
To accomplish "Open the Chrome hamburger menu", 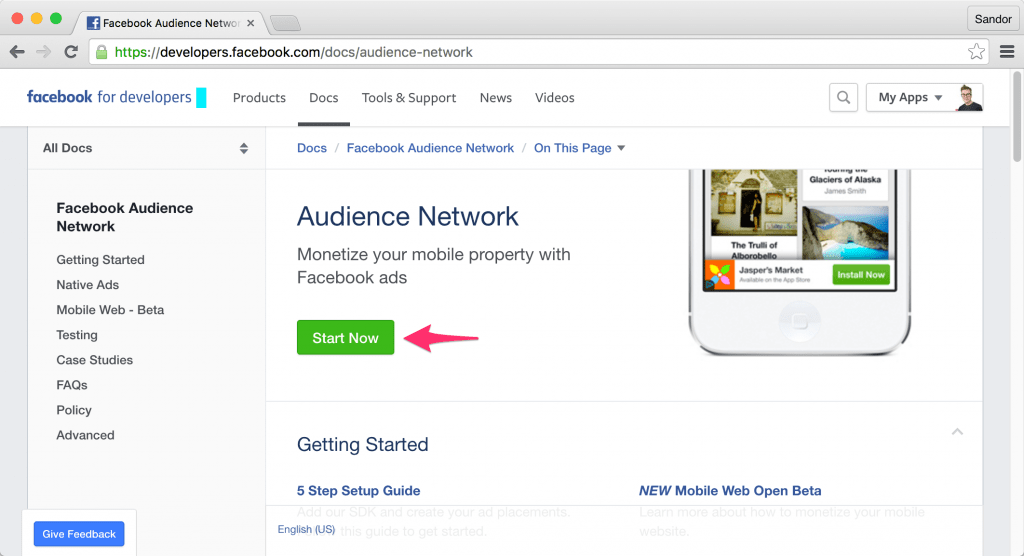I will (x=1007, y=52).
